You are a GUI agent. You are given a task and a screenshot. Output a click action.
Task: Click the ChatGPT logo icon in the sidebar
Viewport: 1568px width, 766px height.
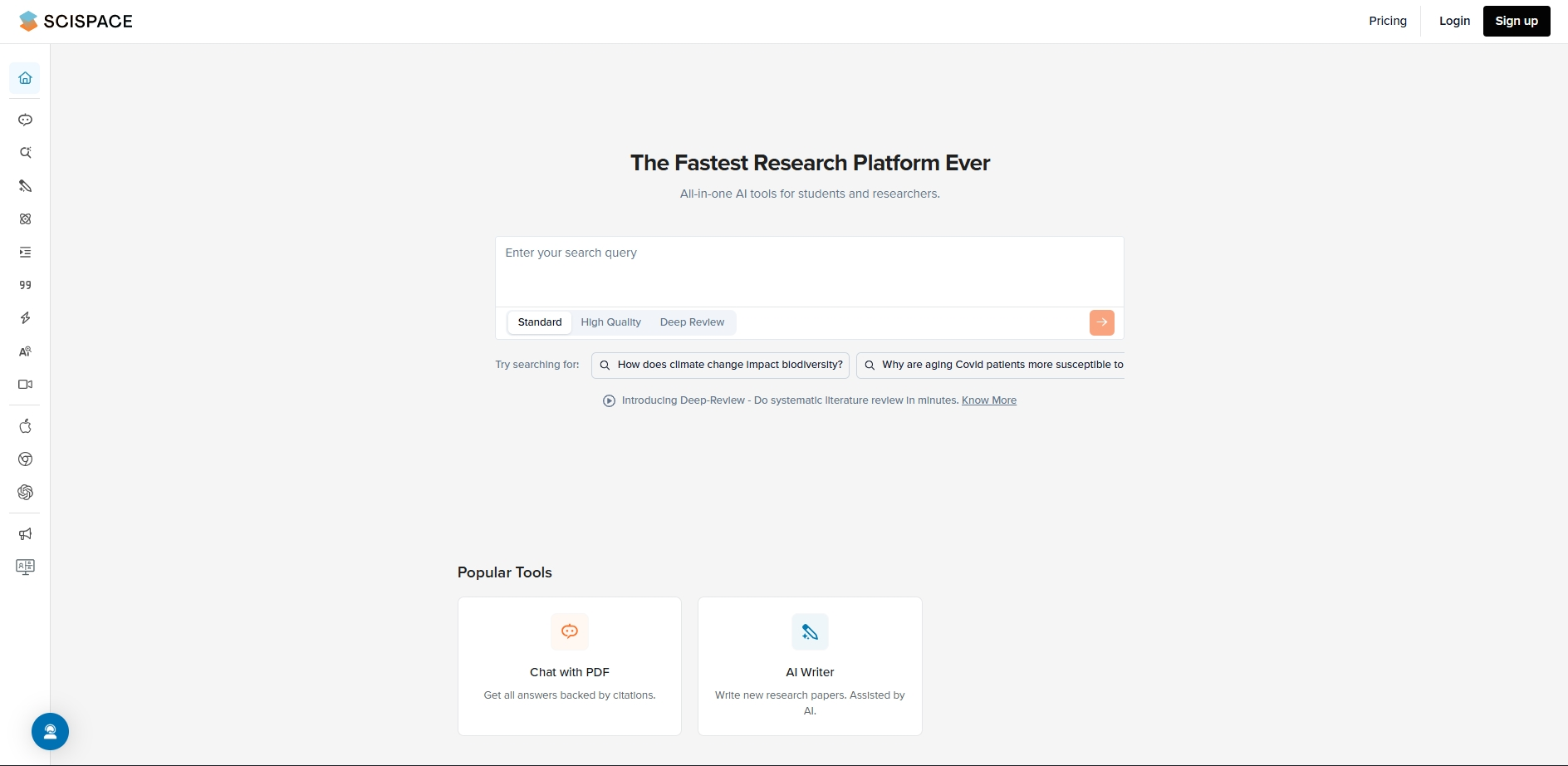[25, 493]
